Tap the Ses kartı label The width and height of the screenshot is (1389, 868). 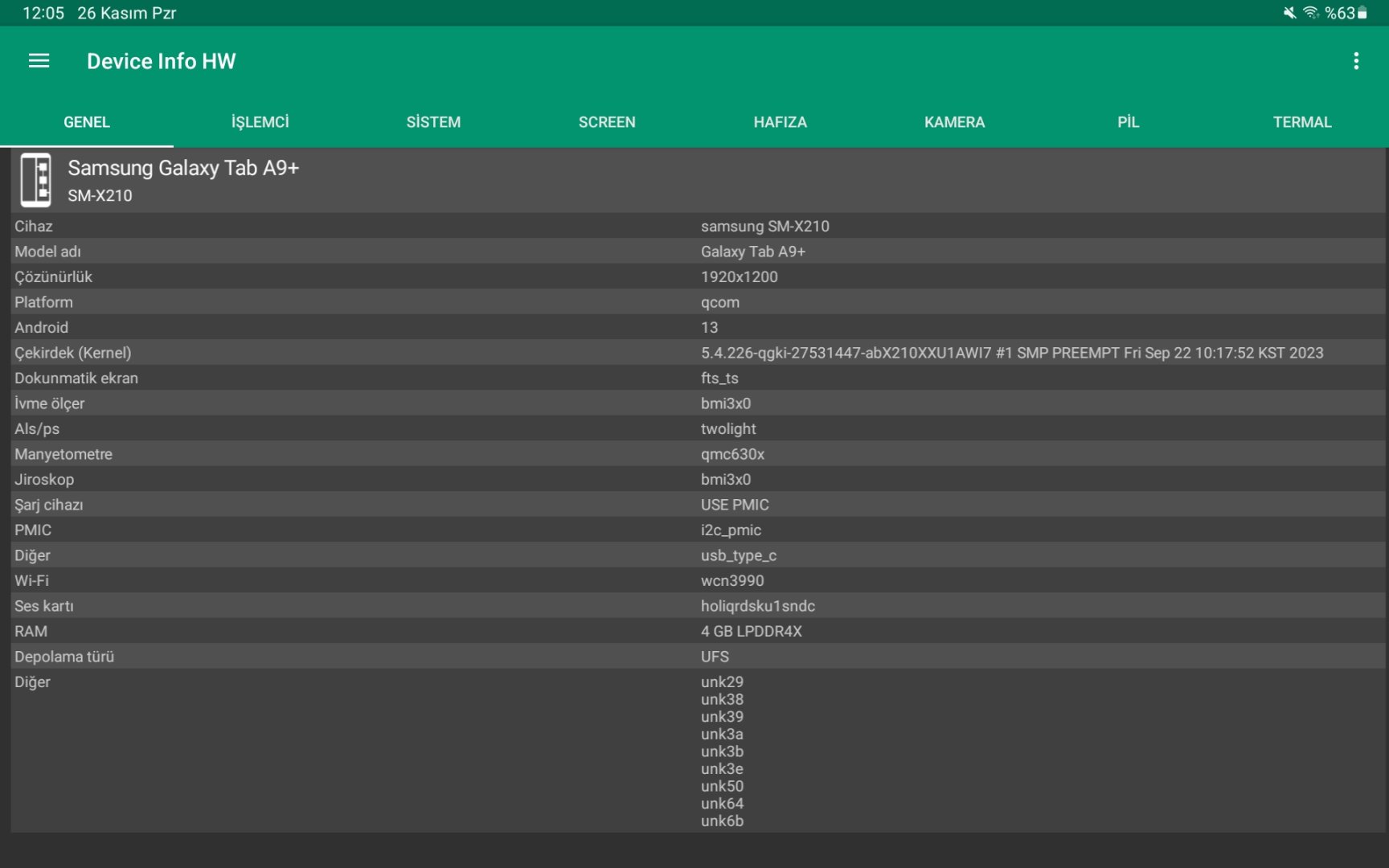44,606
